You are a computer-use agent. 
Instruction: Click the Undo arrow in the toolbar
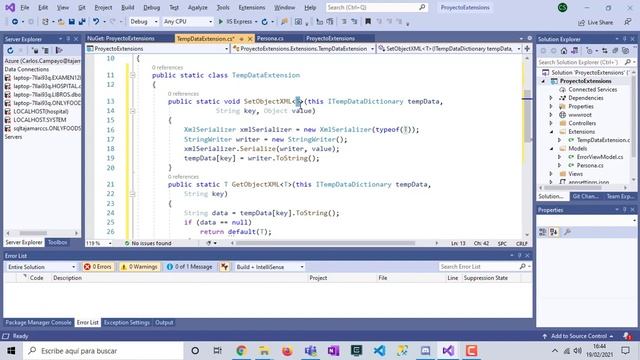pos(96,22)
